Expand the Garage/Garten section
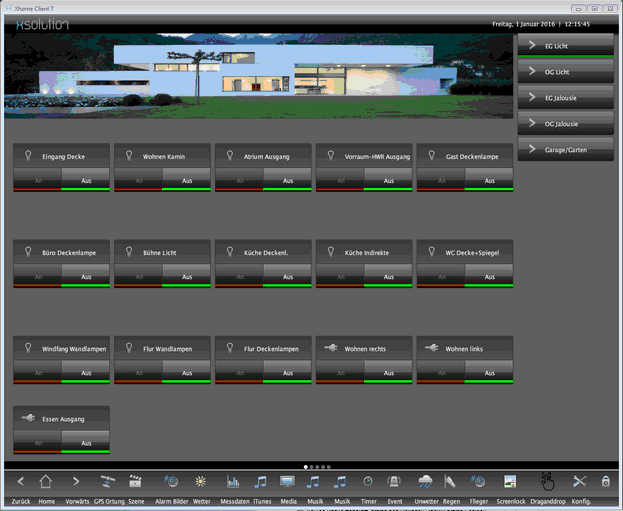623x511 pixels. click(x=565, y=149)
